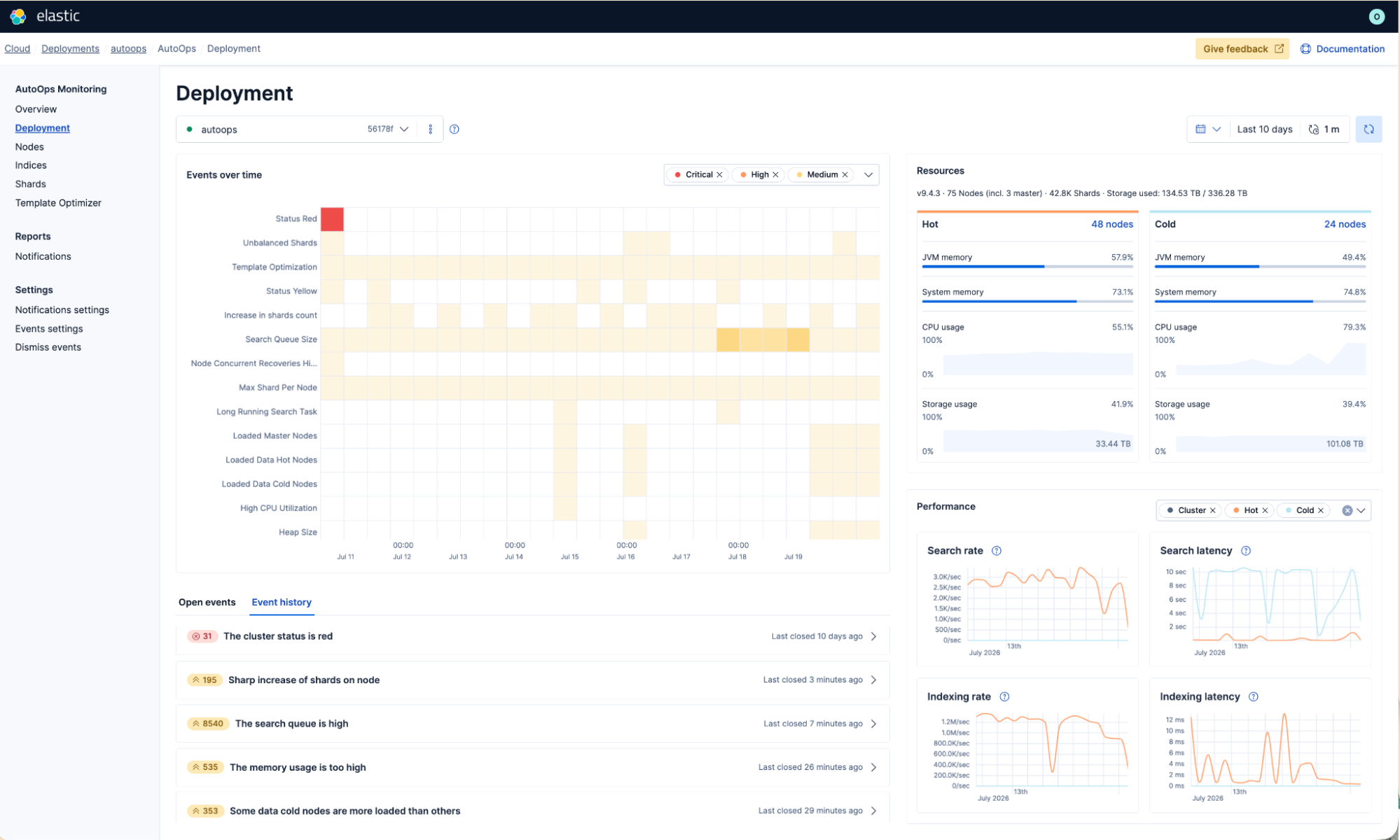Open cluster status is red event arrow
The image size is (1400, 840).
[873, 636]
